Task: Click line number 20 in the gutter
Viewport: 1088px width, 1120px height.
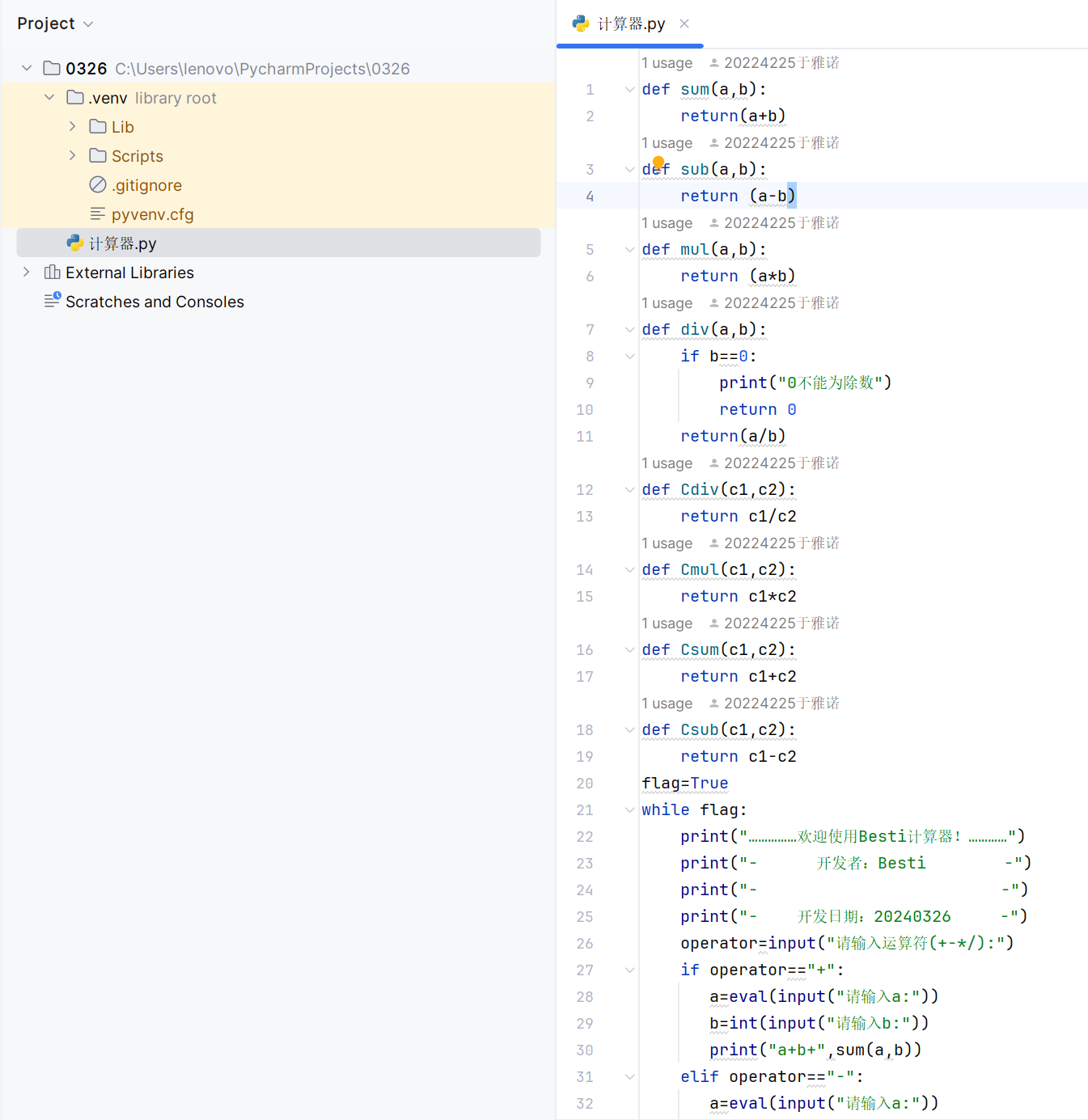Action: (x=585, y=784)
